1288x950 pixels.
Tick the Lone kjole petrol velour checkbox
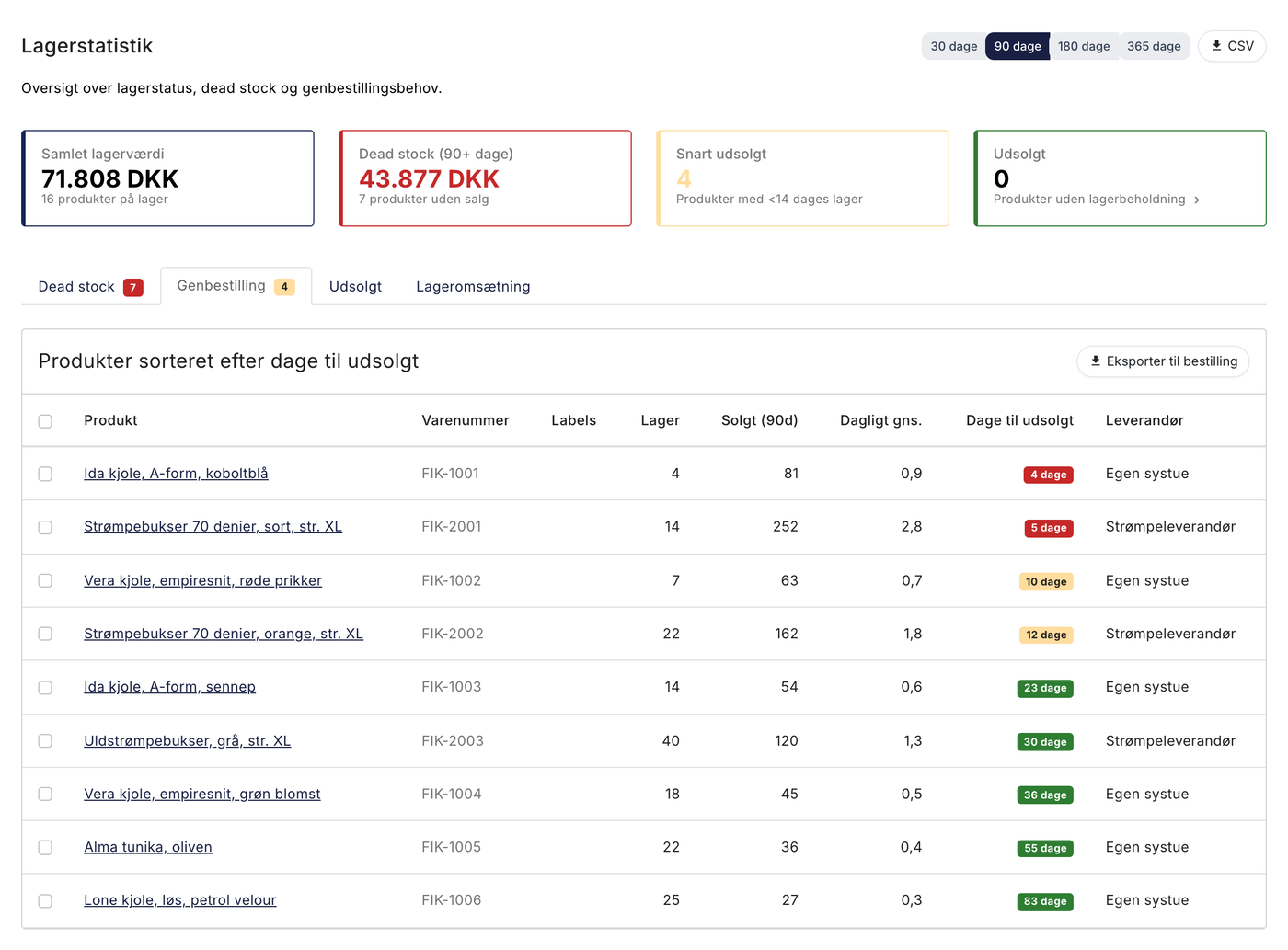(x=45, y=900)
